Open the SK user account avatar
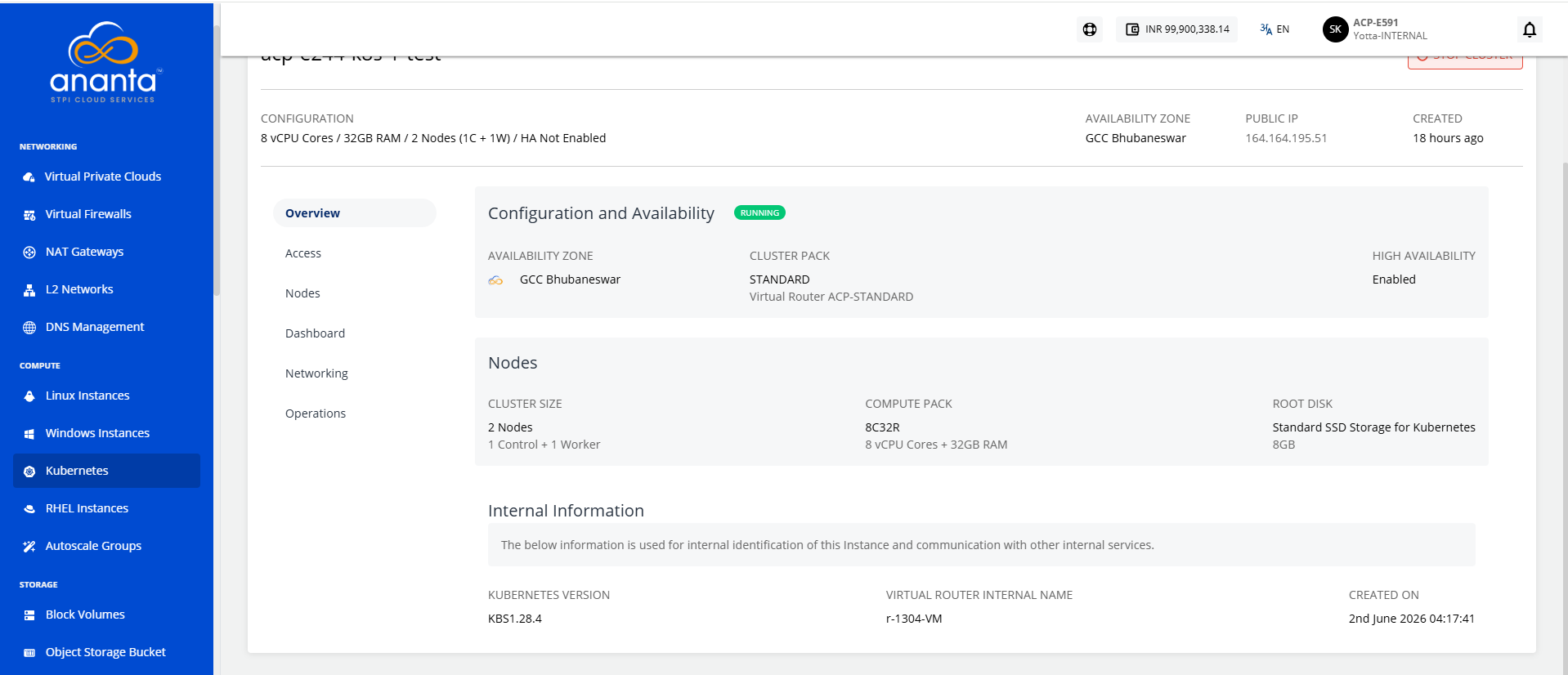Viewport: 1568px width, 675px height. 1335,29
